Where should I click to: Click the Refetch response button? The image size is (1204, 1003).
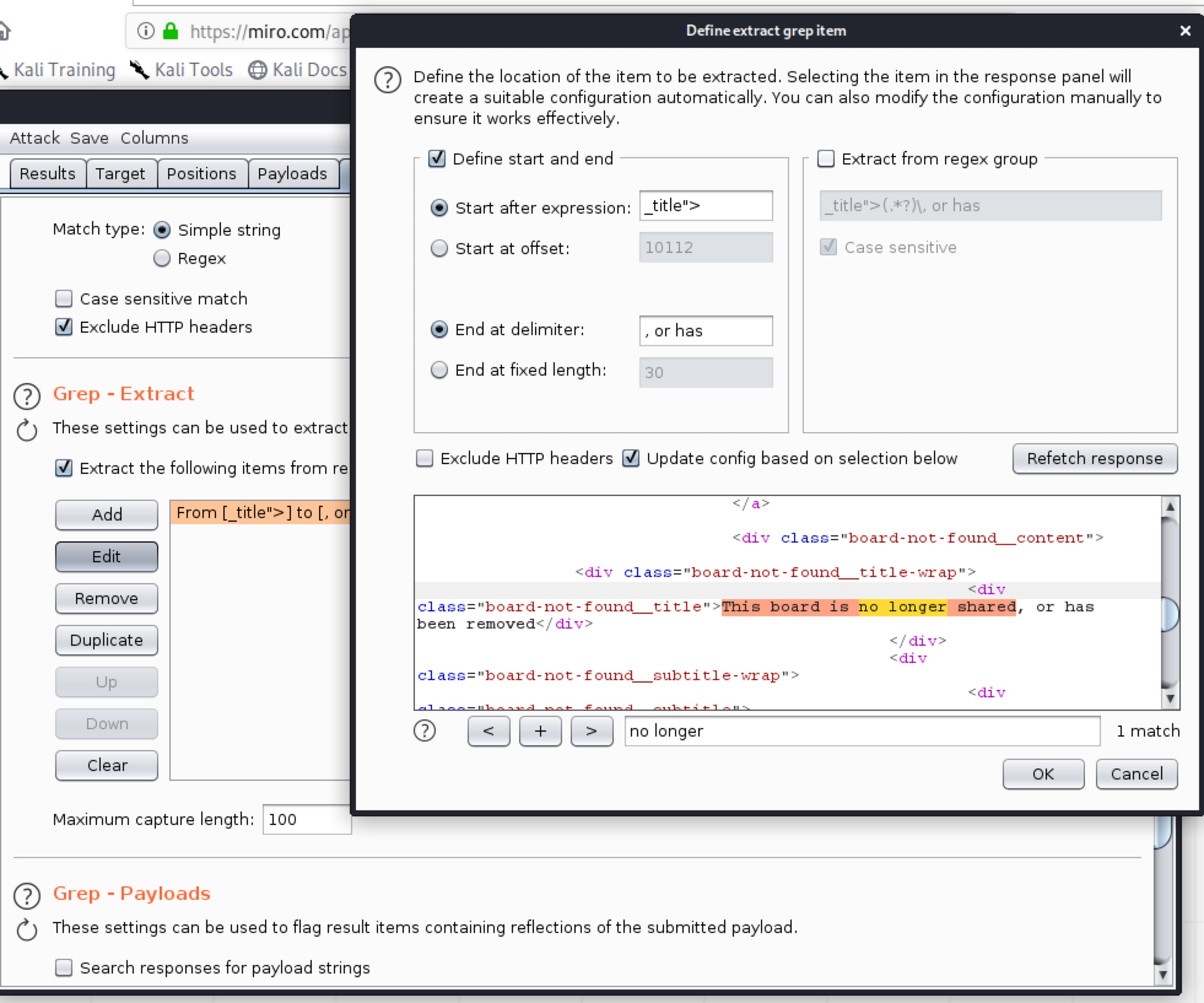1094,458
